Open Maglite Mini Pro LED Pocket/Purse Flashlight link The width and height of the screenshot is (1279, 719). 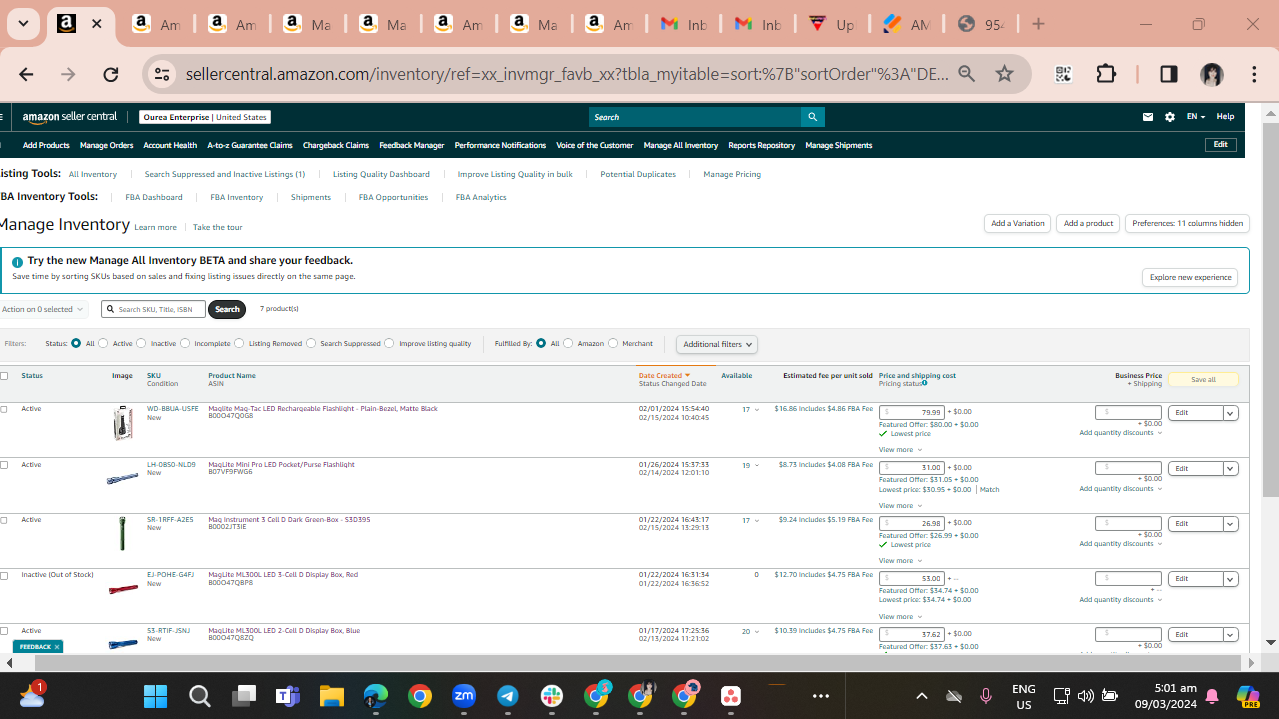(x=281, y=465)
